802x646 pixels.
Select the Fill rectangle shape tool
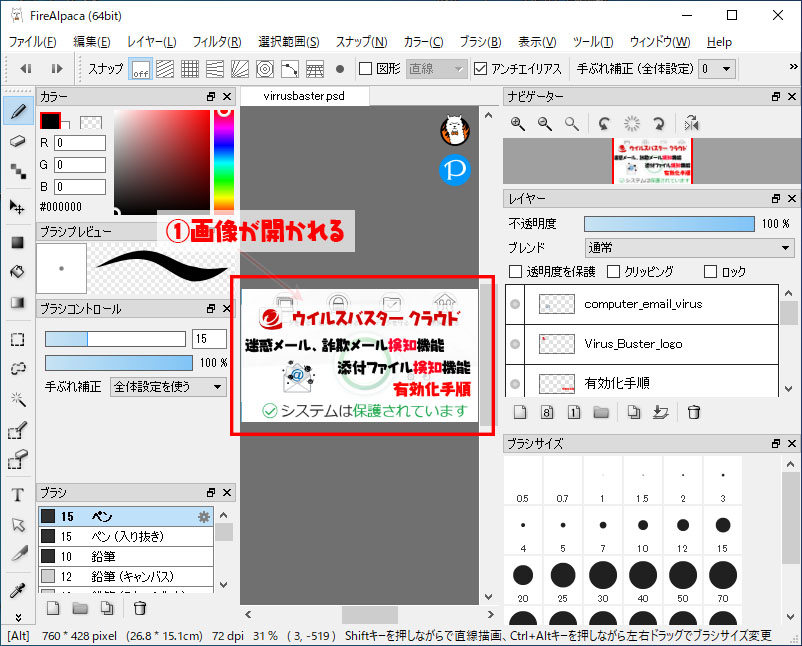pos(18,242)
